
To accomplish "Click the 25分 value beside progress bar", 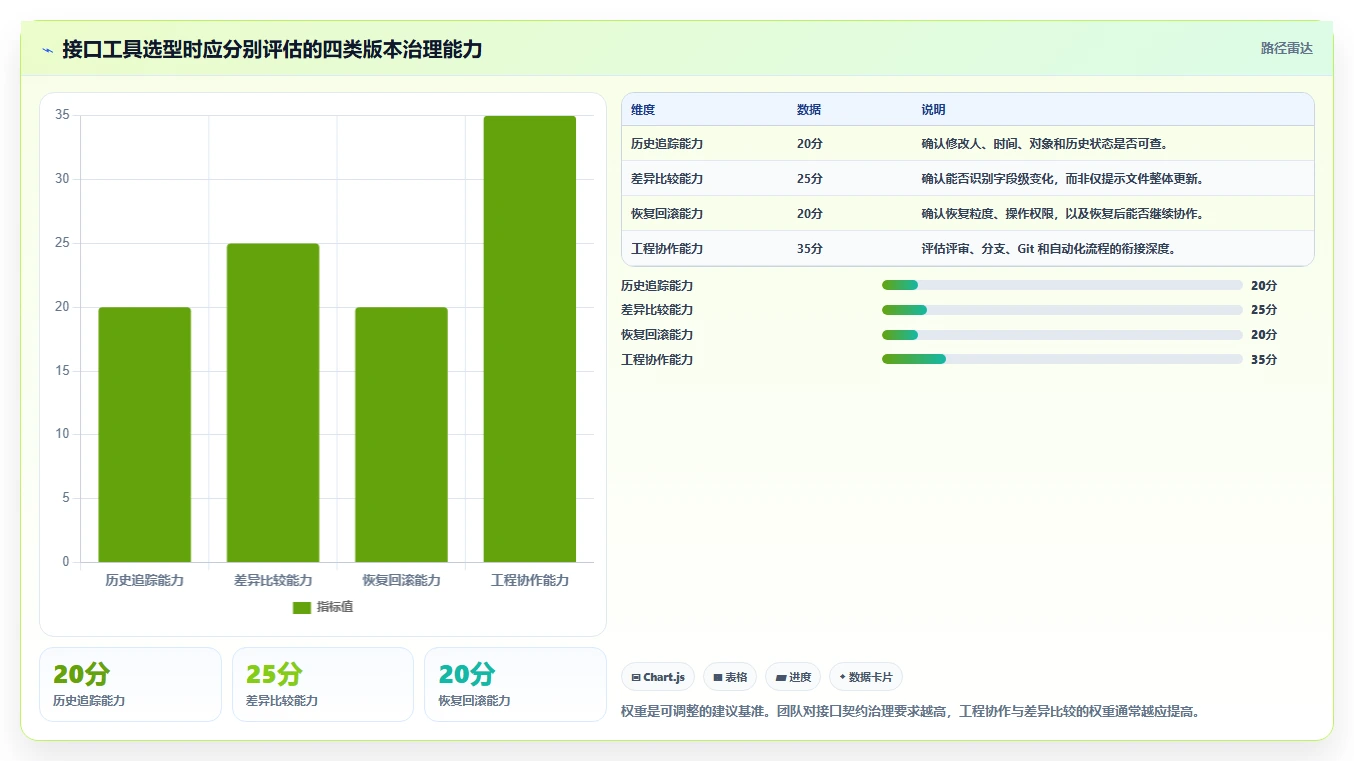I will click(x=1264, y=310).
